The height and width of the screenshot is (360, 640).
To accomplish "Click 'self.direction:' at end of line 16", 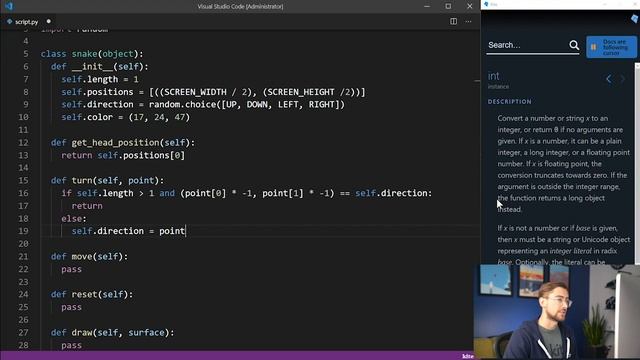I will pos(393,193).
